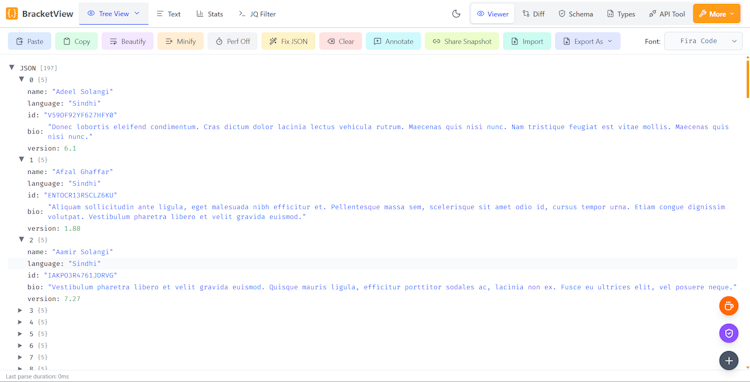Click the BracketView logo icon
The width and height of the screenshot is (750, 382).
point(12,14)
